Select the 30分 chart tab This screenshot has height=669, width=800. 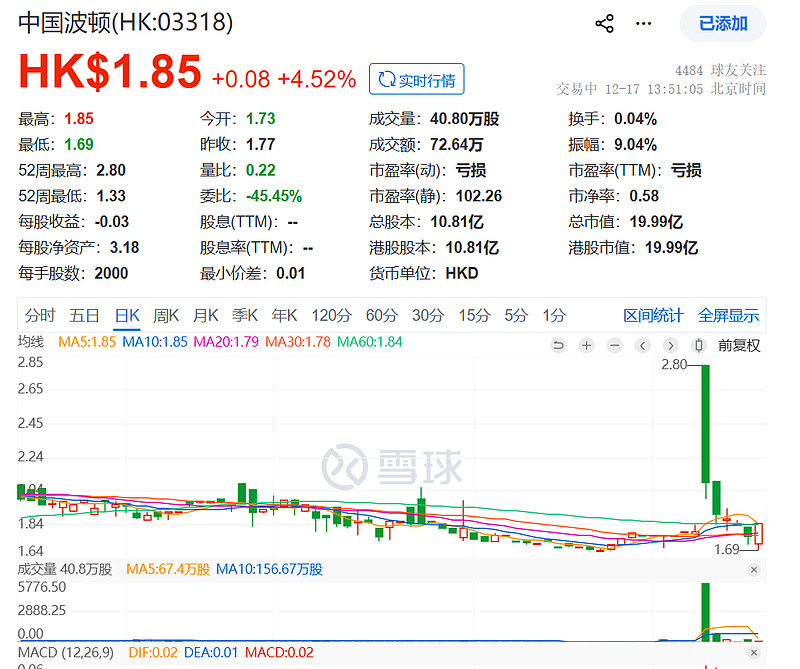(x=428, y=315)
